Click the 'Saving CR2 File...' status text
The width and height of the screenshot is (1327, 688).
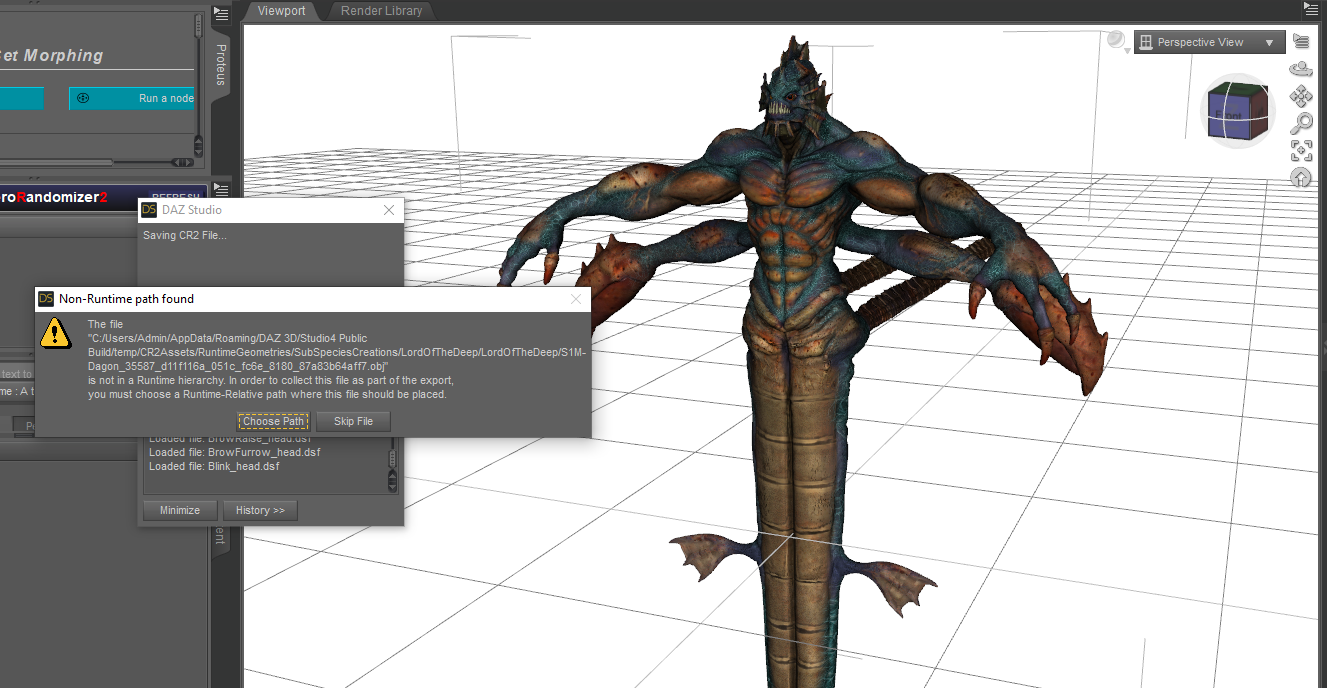point(185,235)
